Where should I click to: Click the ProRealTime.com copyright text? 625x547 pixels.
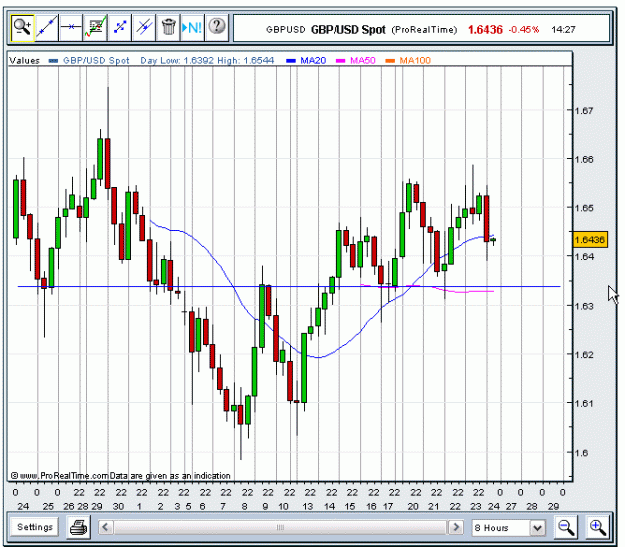[x=120, y=476]
